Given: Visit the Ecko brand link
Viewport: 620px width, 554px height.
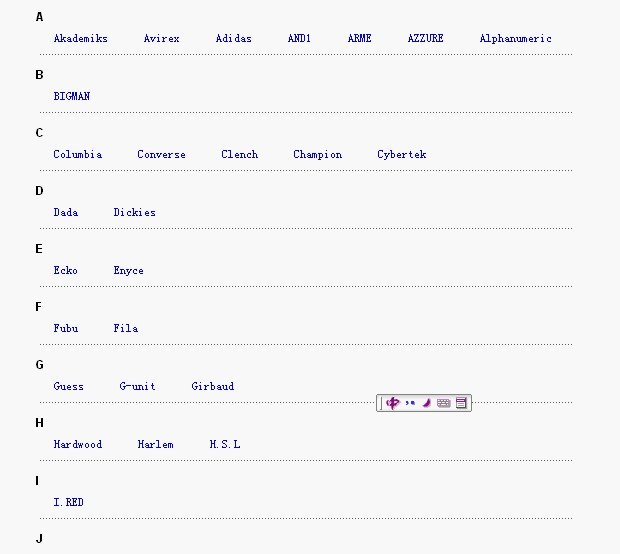Looking at the screenshot, I should (x=65, y=271).
